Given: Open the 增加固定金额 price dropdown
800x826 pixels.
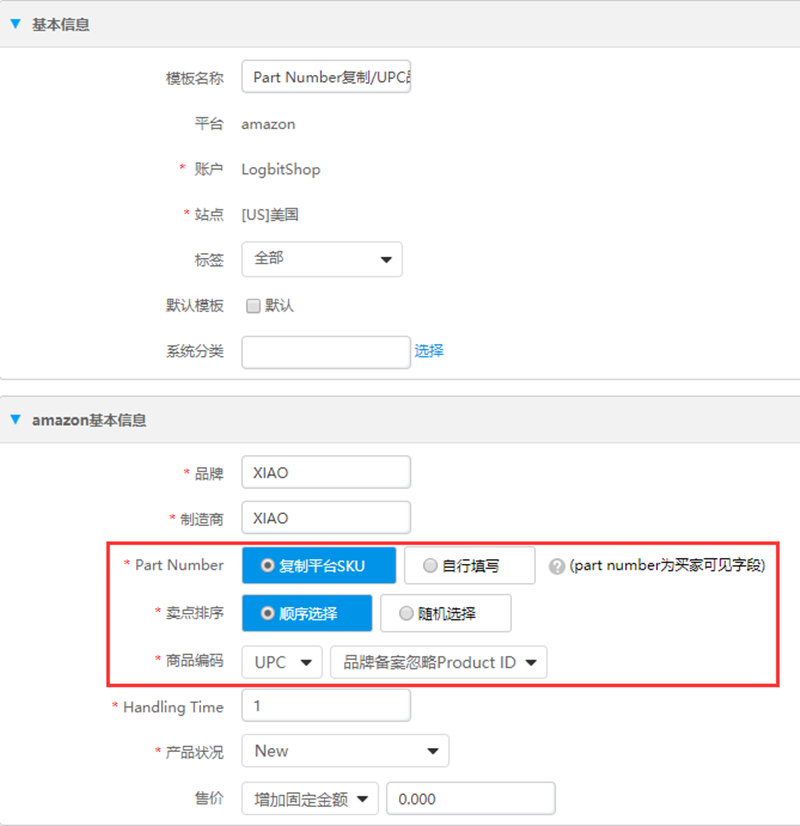Looking at the screenshot, I should pyautogui.click(x=309, y=799).
